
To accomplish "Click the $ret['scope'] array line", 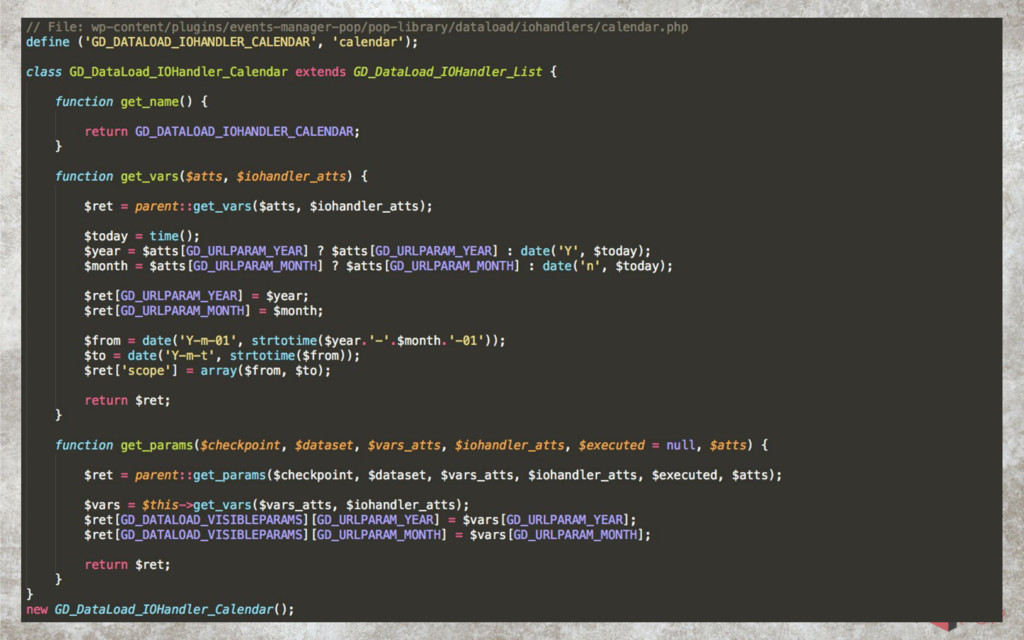I will click(208, 370).
